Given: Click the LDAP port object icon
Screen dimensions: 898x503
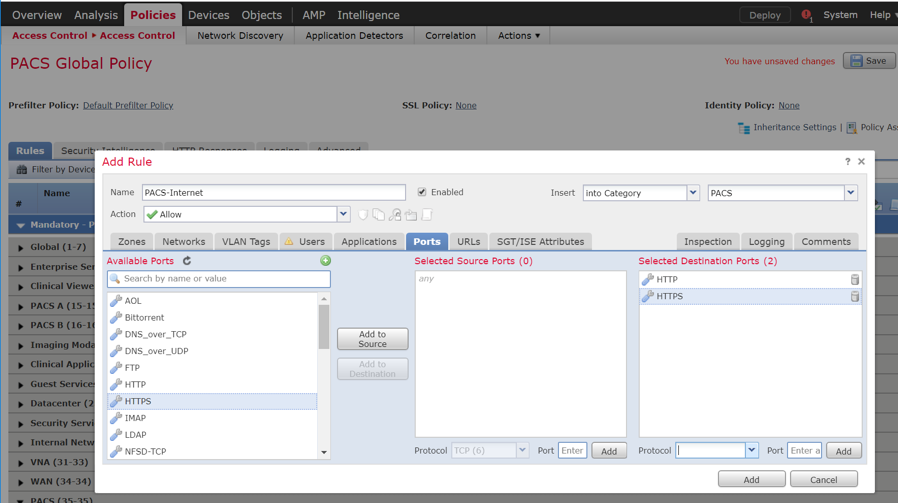Looking at the screenshot, I should pos(116,435).
